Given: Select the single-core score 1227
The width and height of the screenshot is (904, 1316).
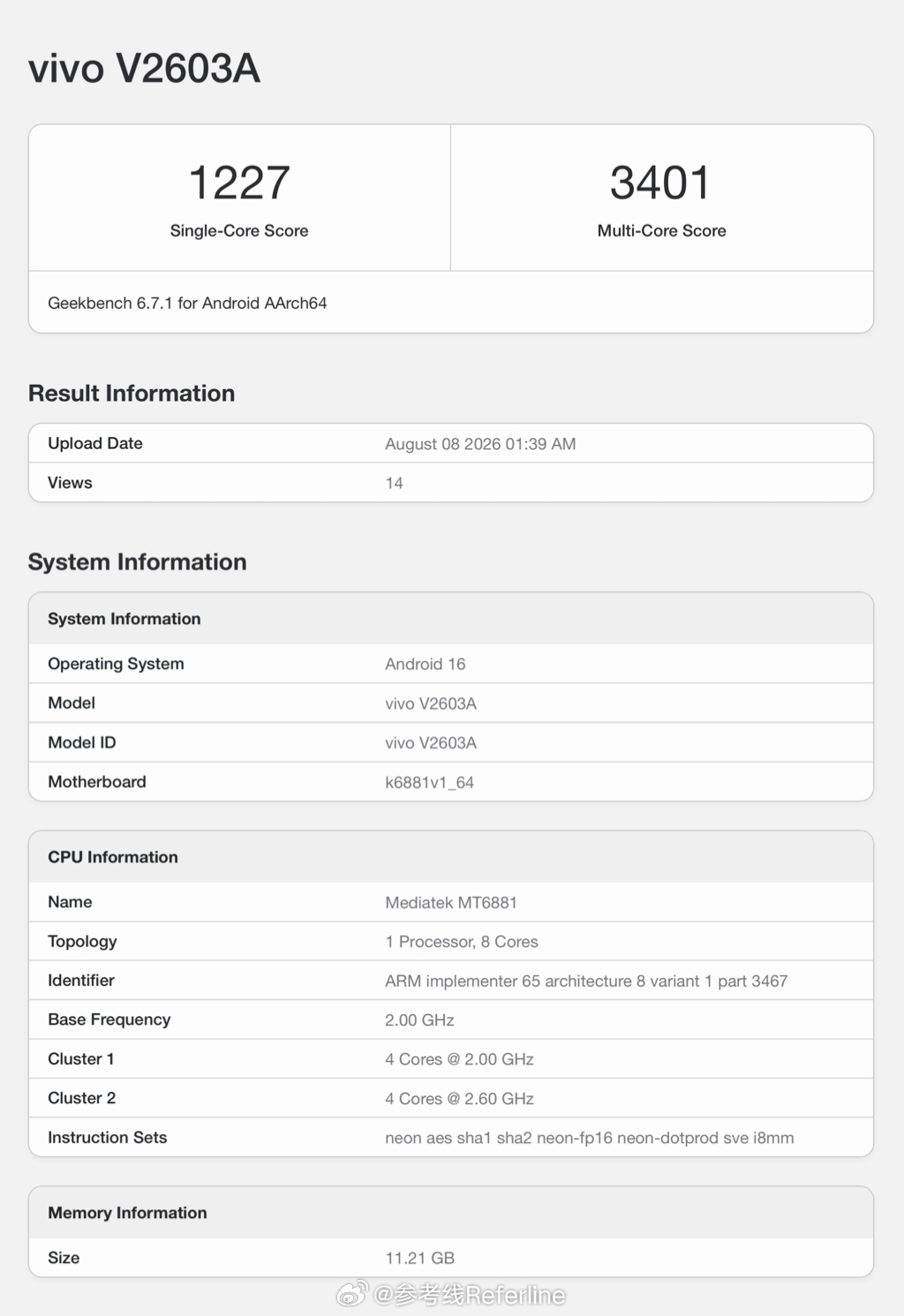Looking at the screenshot, I should (239, 183).
